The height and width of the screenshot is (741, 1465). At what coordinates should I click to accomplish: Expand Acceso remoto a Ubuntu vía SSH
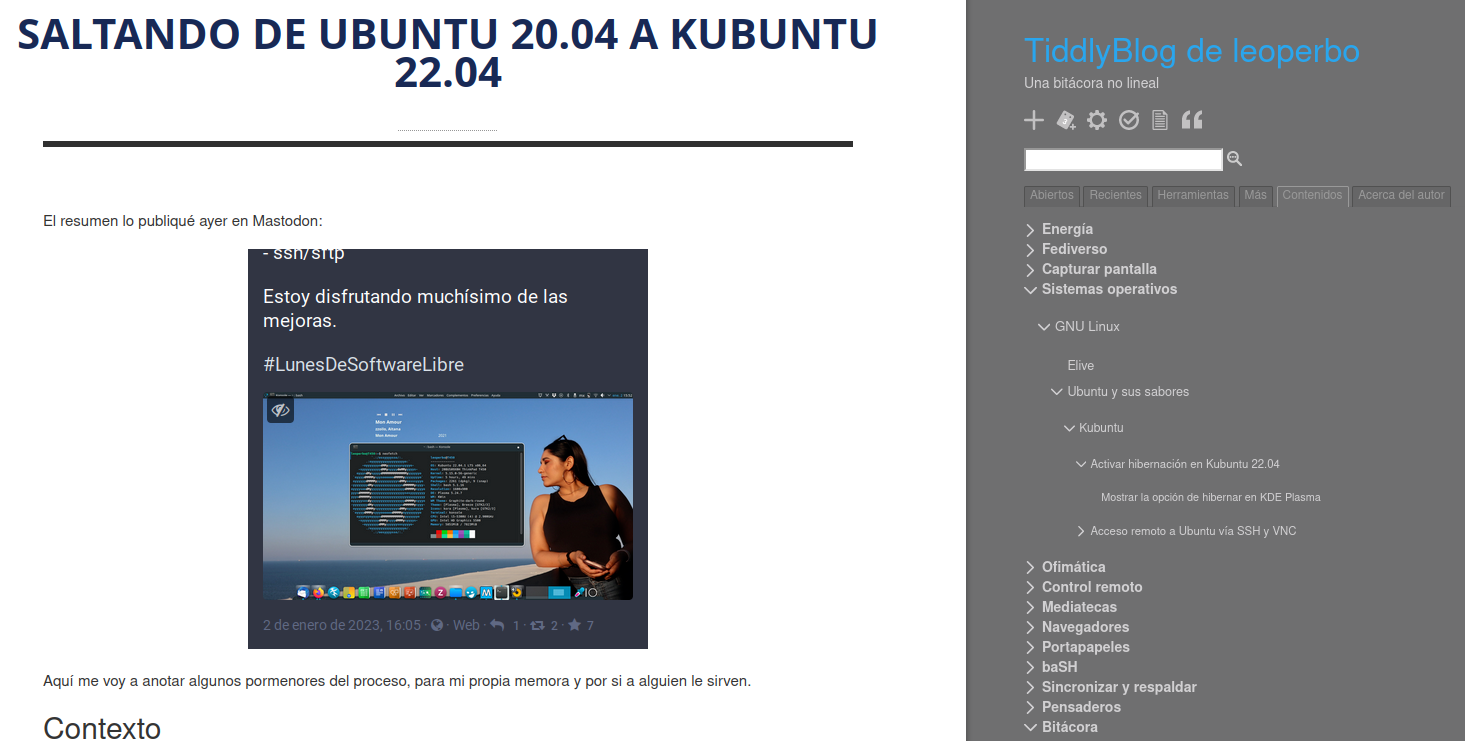[1082, 532]
